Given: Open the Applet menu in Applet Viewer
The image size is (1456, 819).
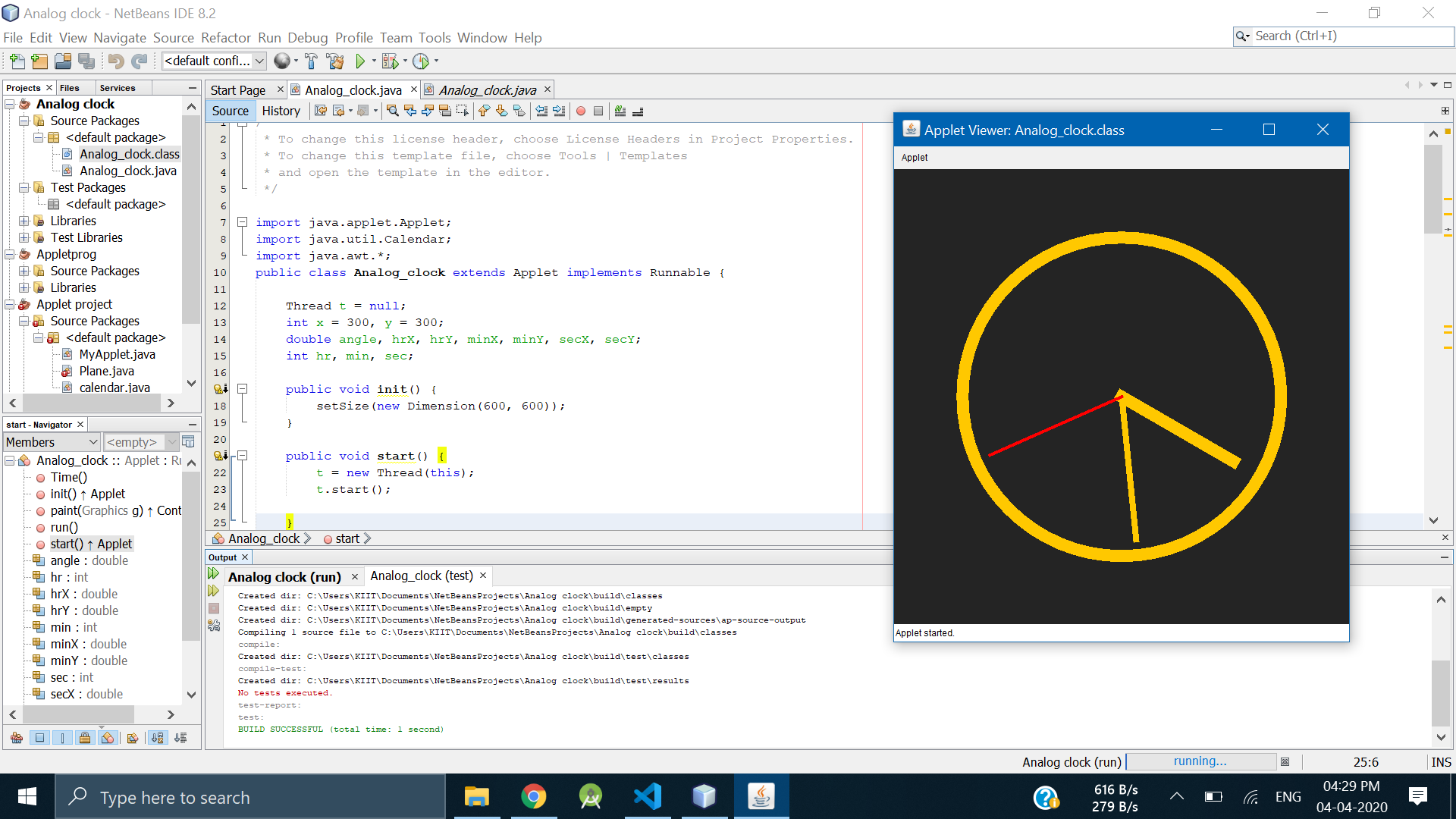Looking at the screenshot, I should 914,158.
